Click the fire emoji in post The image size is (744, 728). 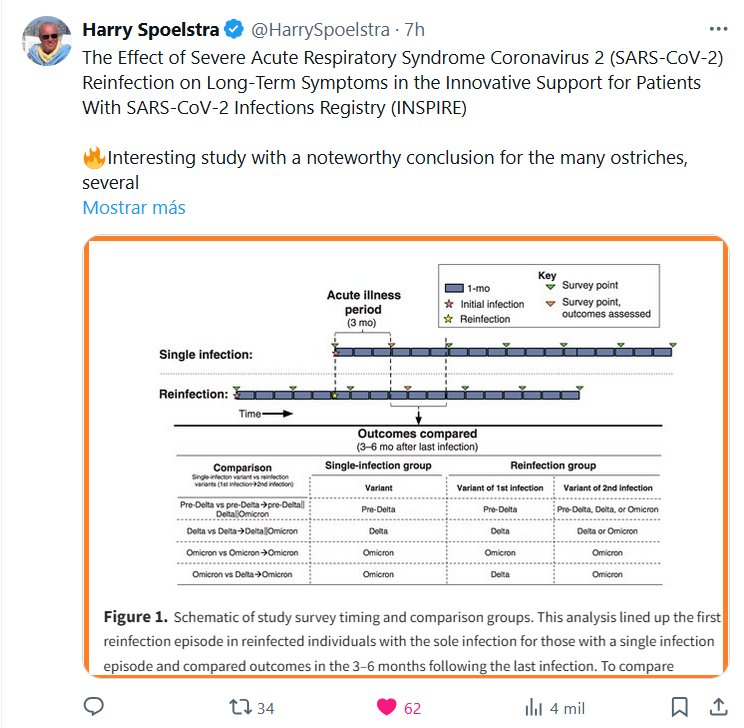94,158
